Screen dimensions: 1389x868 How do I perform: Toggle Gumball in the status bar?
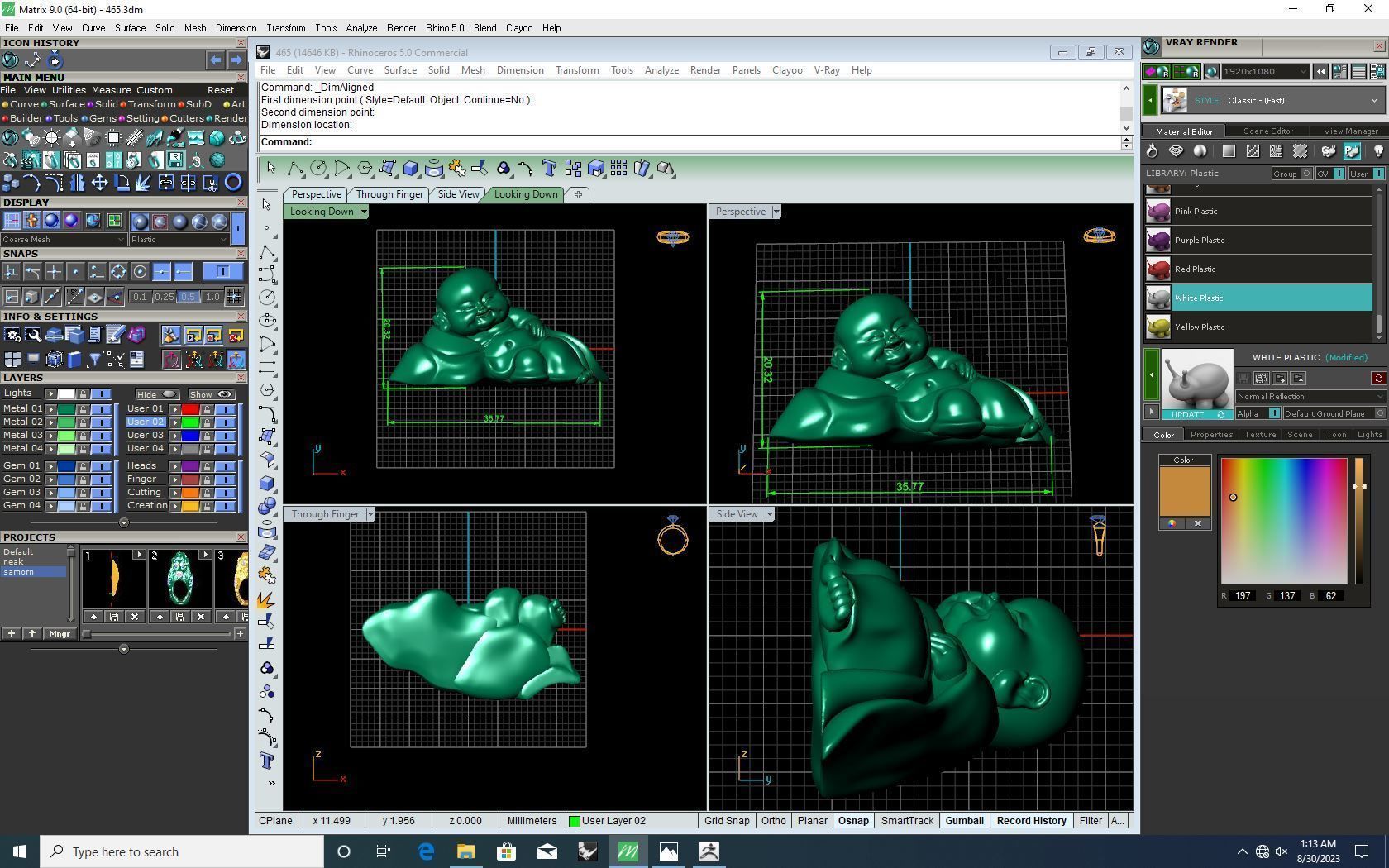coord(964,821)
